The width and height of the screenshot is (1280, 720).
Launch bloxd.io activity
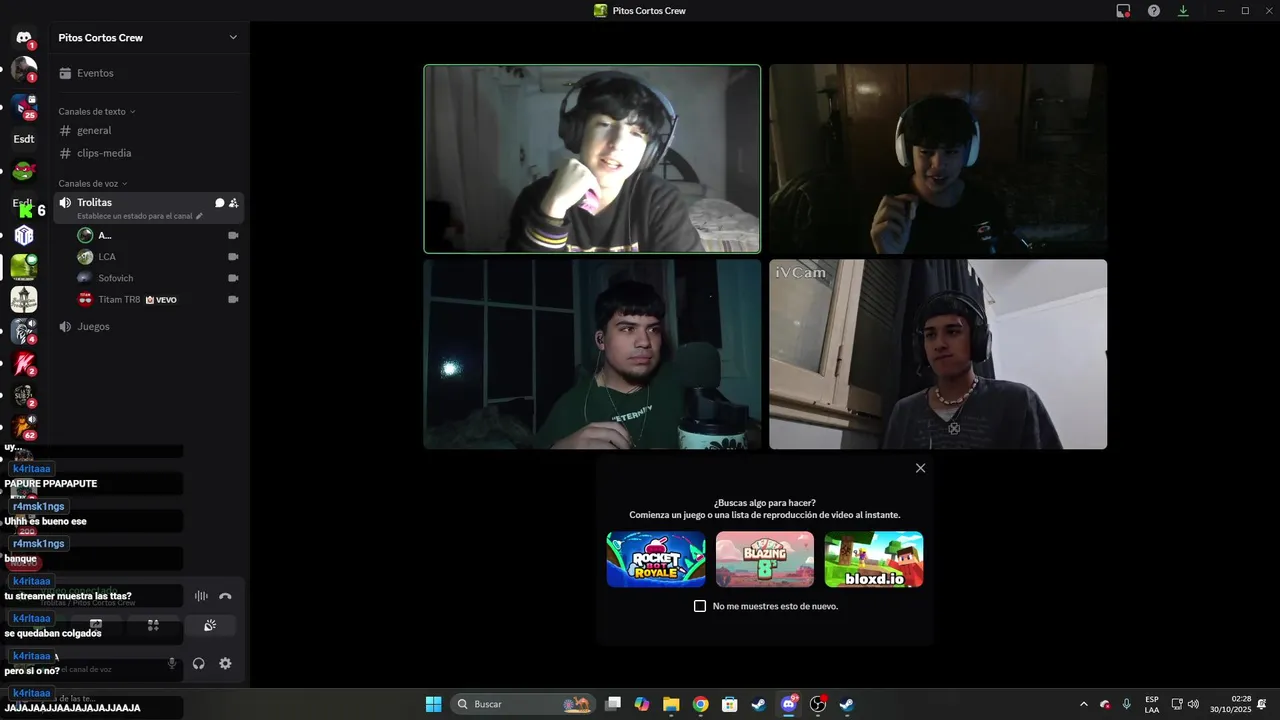(874, 559)
